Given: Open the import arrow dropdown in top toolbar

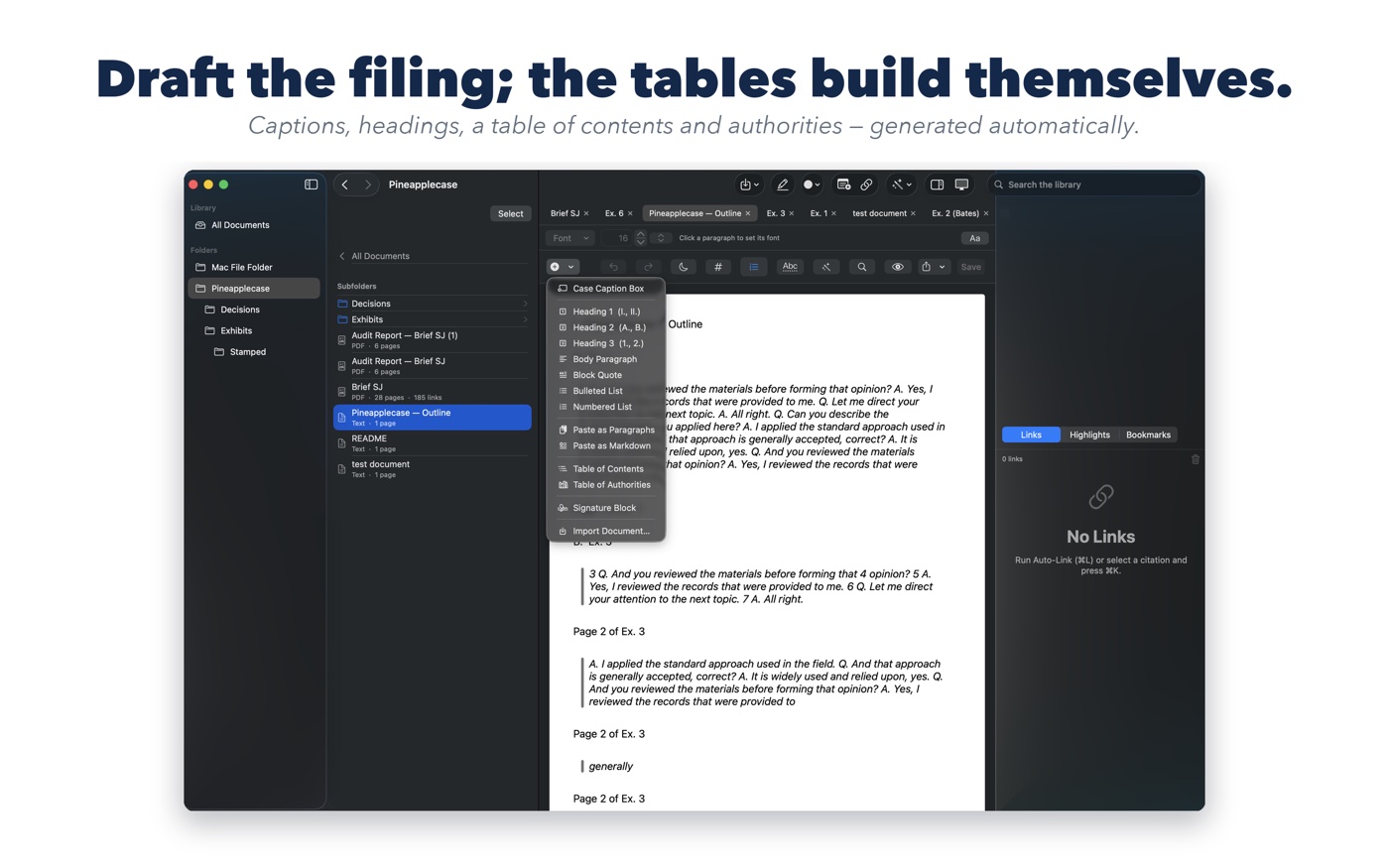Looking at the screenshot, I should (x=749, y=185).
